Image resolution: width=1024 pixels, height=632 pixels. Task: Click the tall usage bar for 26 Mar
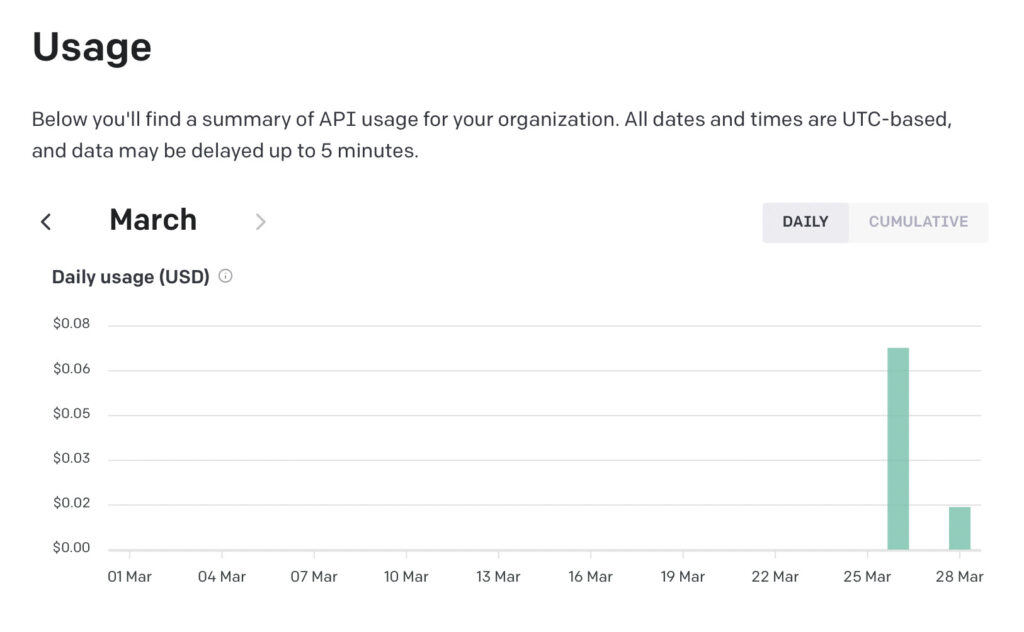pyautogui.click(x=898, y=449)
